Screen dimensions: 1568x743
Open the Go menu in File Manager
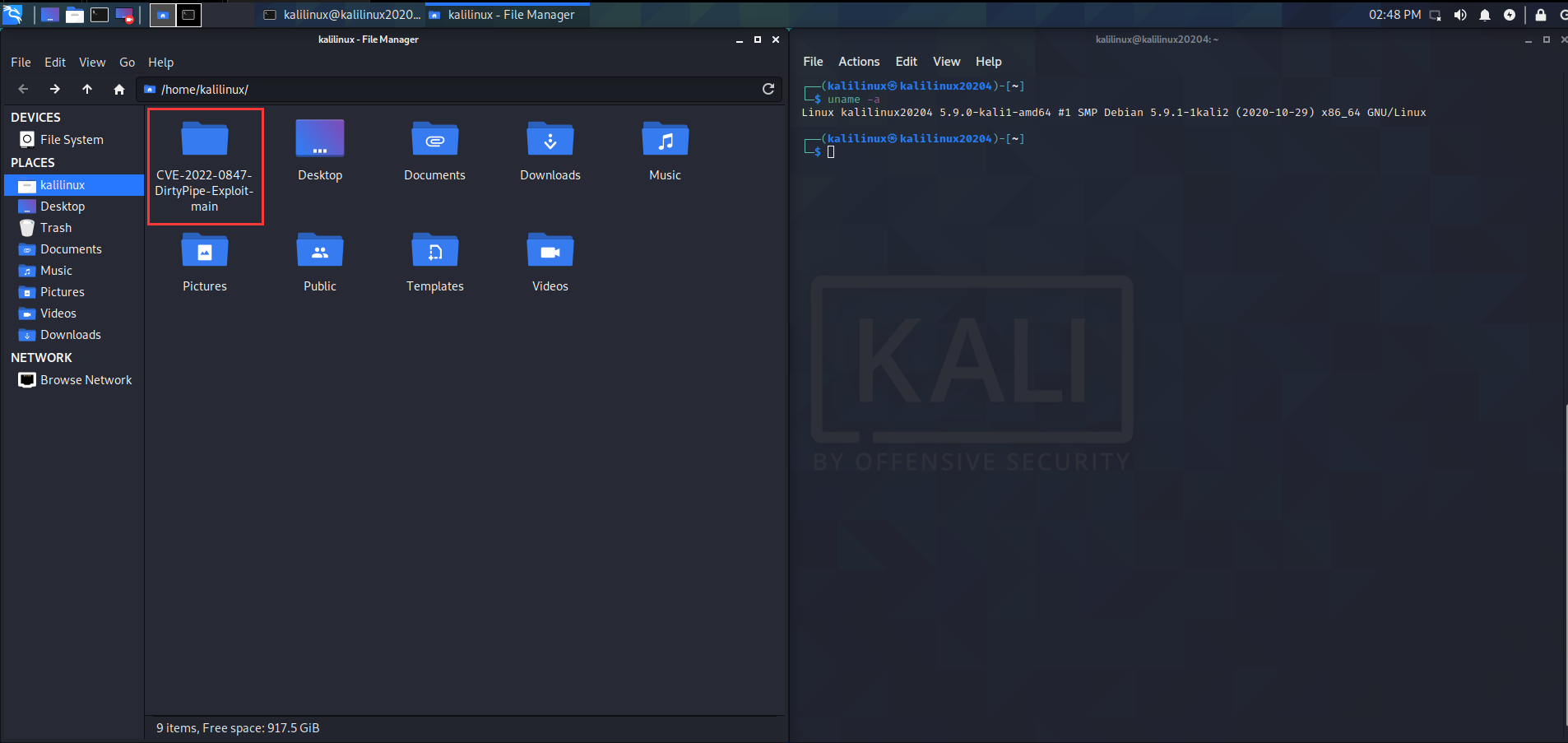(127, 63)
